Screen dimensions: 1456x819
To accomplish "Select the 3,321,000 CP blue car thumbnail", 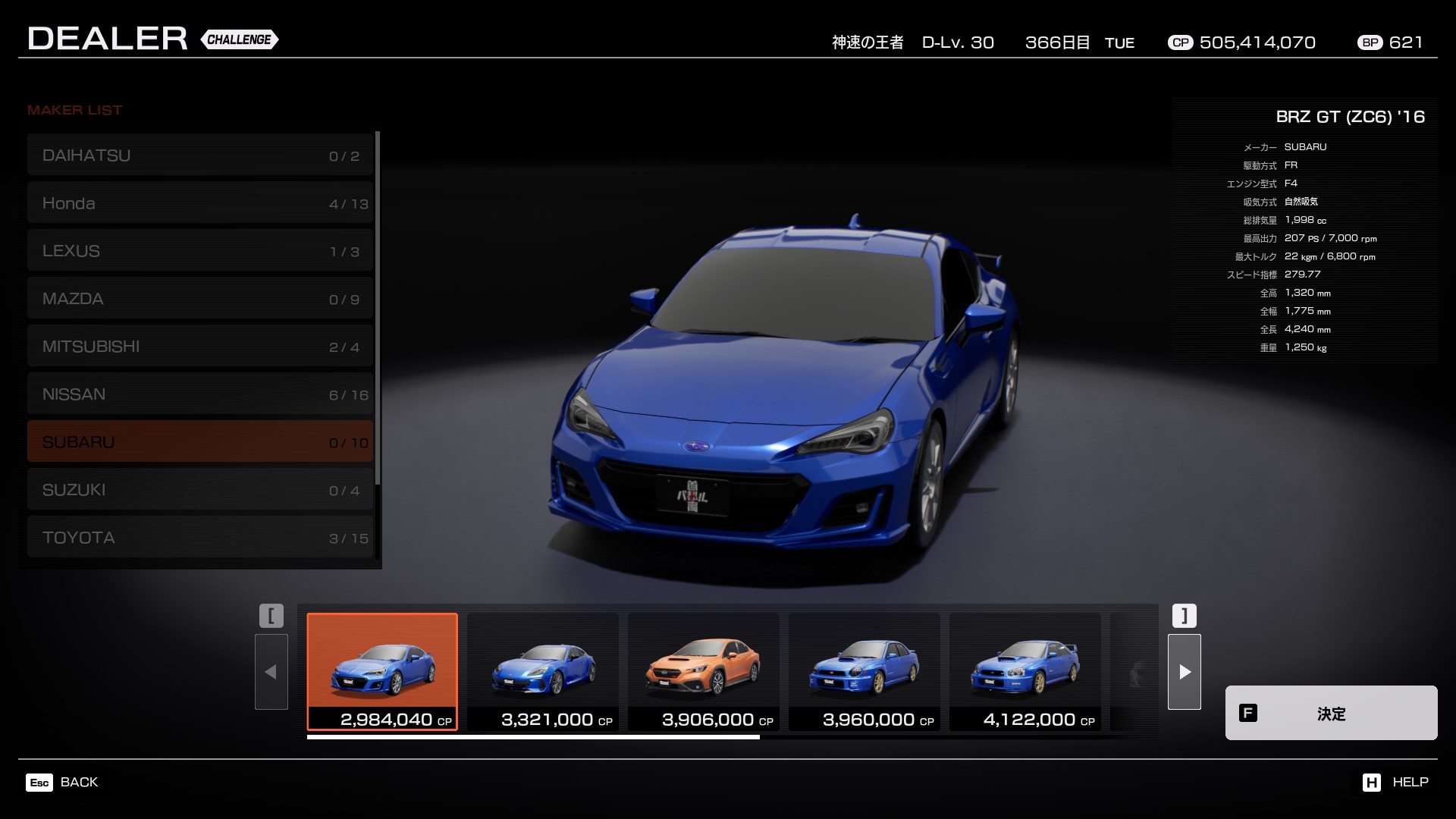I will pyautogui.click(x=543, y=671).
